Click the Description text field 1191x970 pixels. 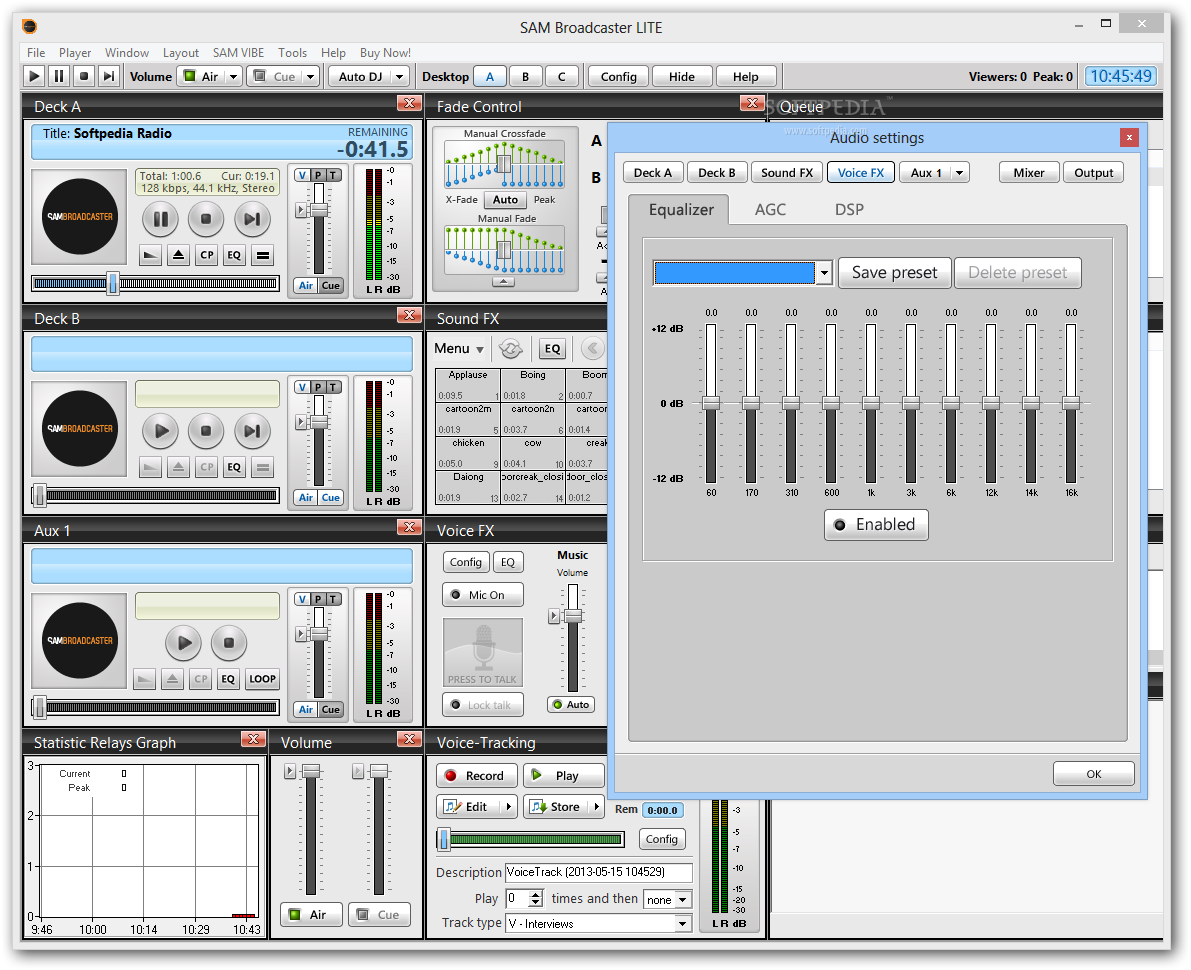click(599, 872)
